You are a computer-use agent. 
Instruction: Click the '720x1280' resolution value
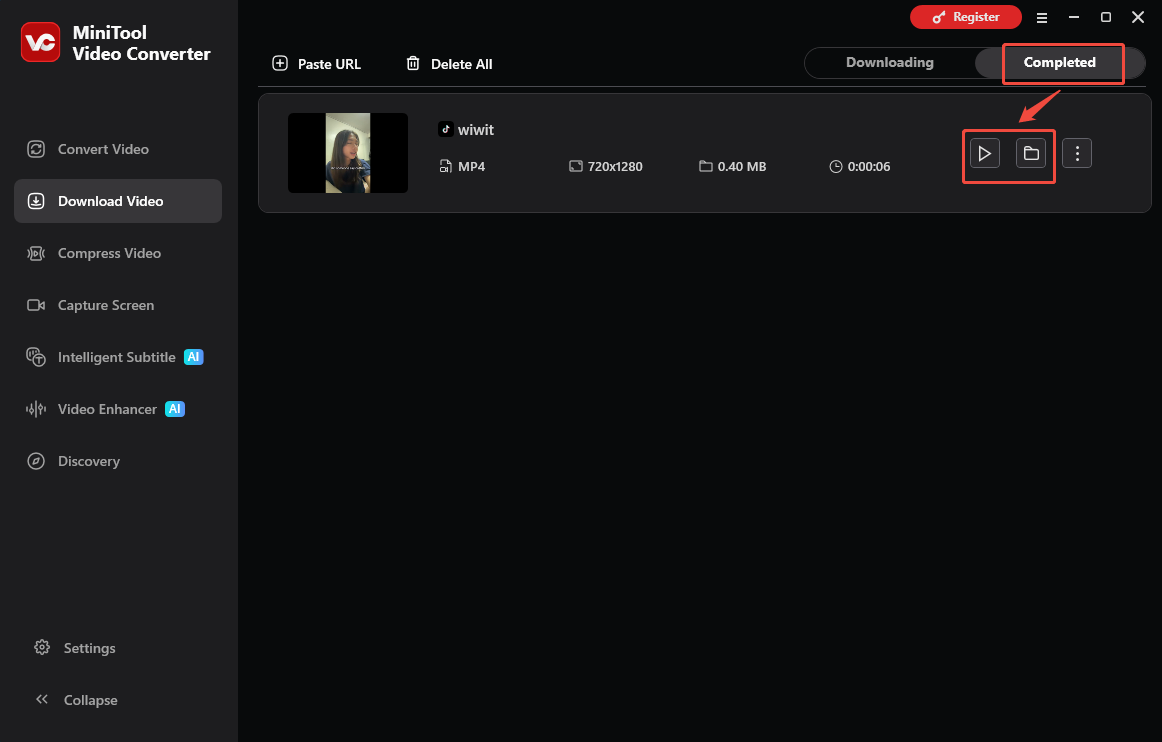click(x=615, y=167)
